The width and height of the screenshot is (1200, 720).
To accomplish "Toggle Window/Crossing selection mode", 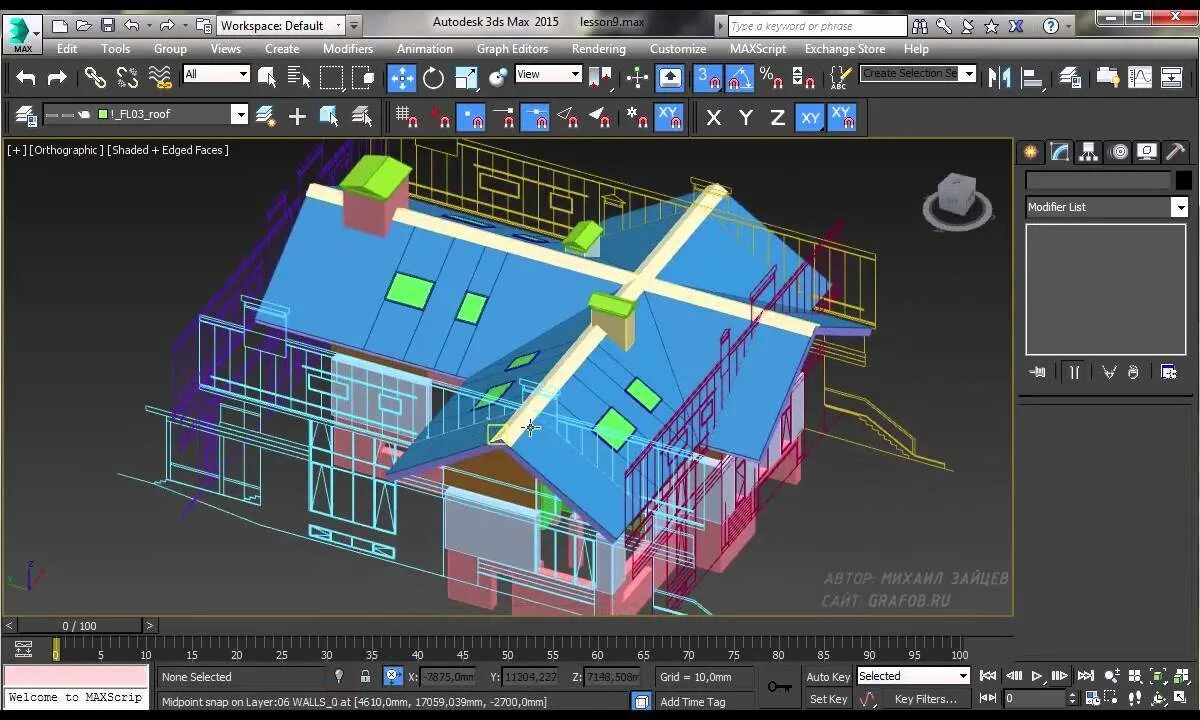I will coord(363,77).
